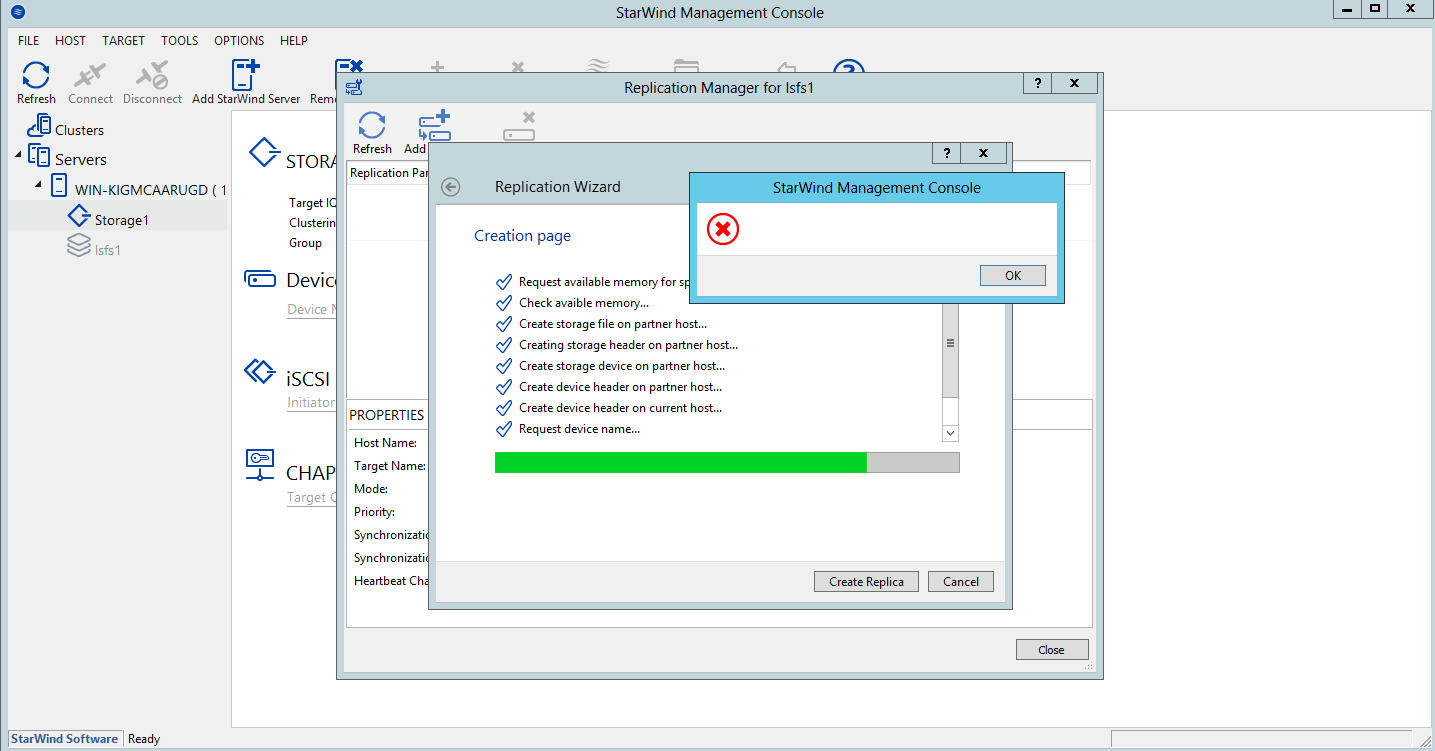
Task: Click the Clusters node icon
Action: [x=39, y=126]
